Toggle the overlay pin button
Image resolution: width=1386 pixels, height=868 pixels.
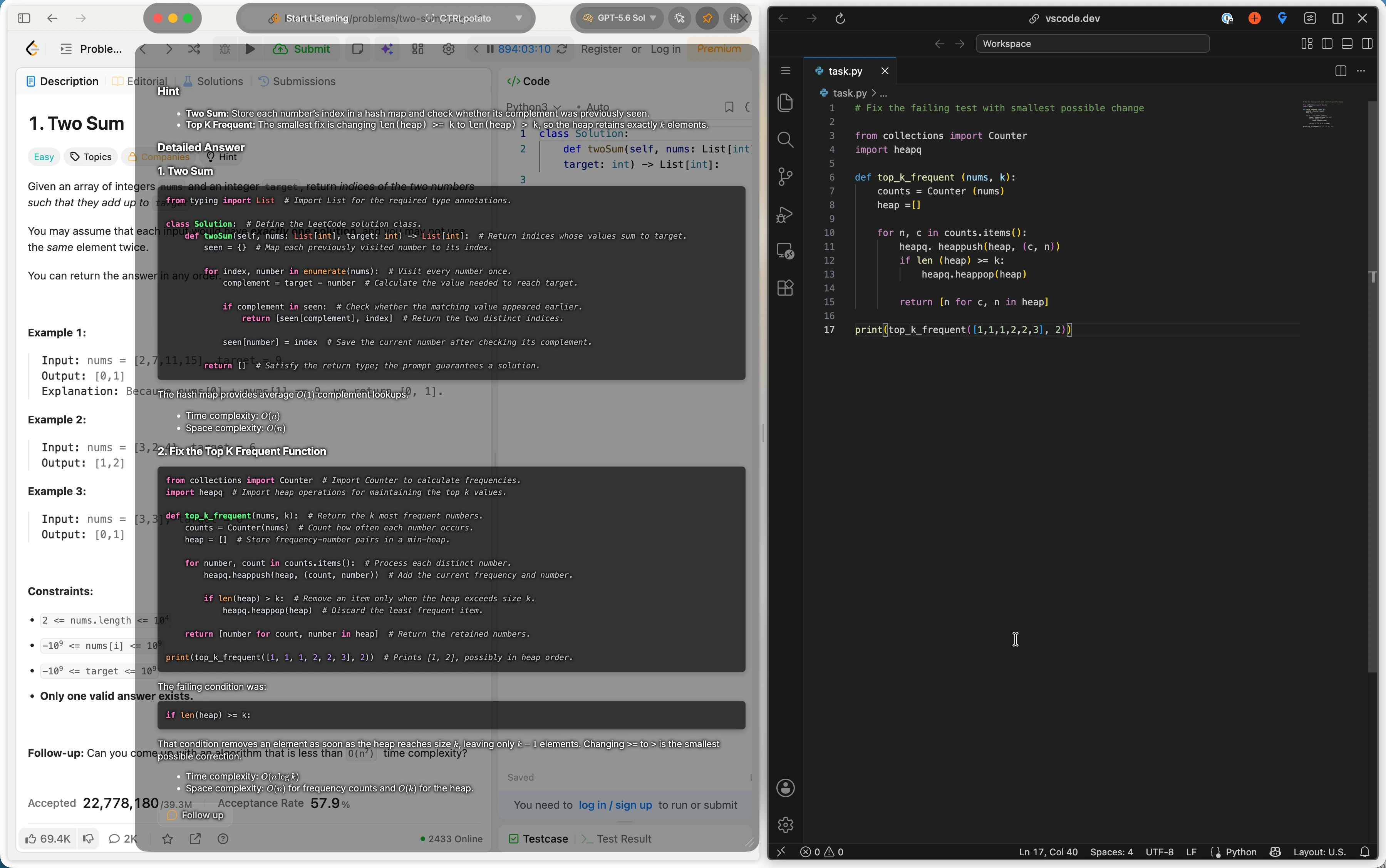[x=707, y=18]
